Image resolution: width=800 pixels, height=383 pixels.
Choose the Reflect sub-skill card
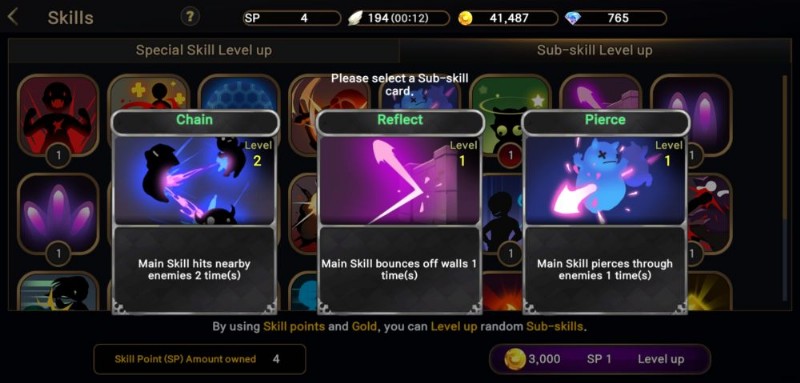(400, 212)
